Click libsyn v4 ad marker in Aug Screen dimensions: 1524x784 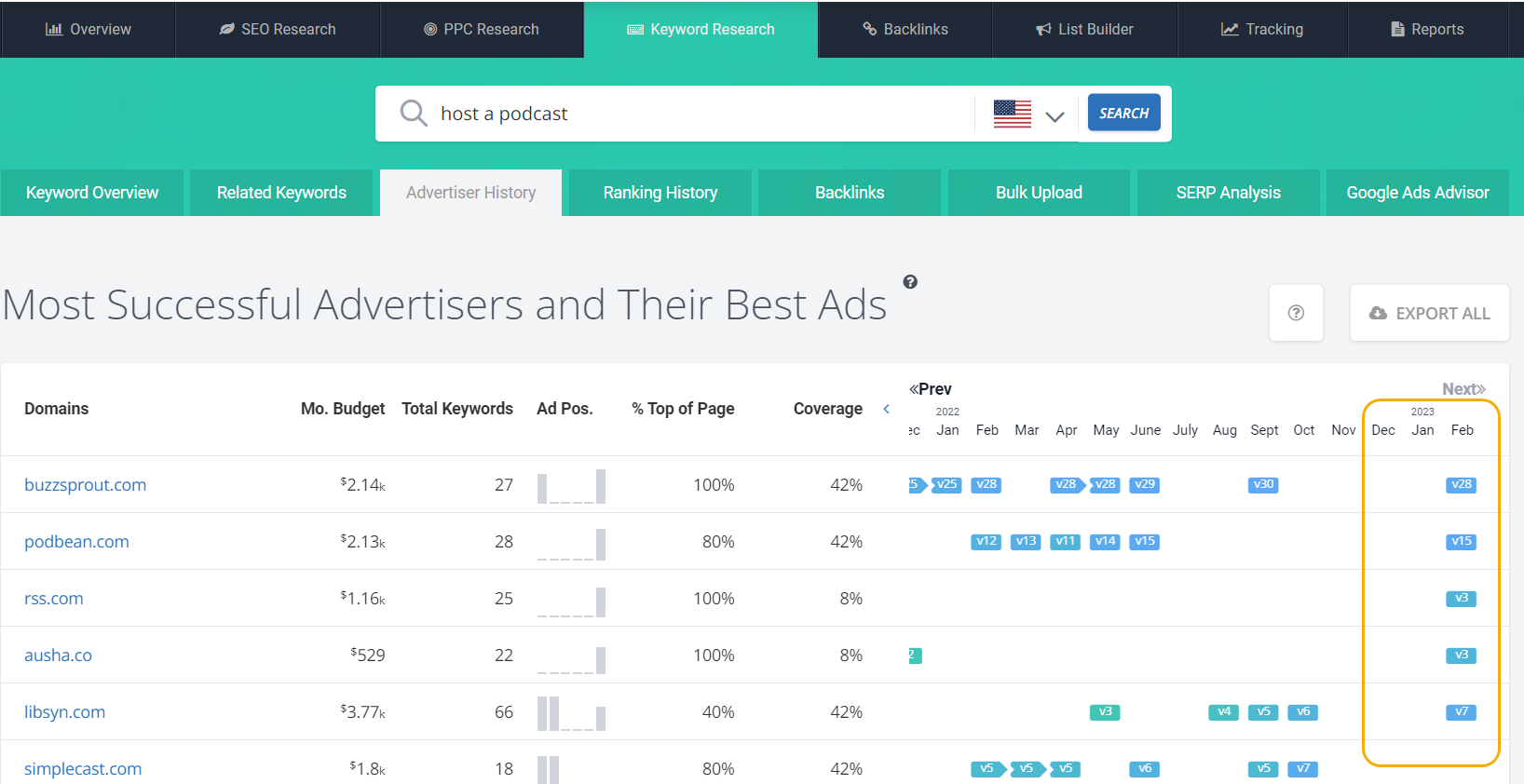click(1224, 711)
